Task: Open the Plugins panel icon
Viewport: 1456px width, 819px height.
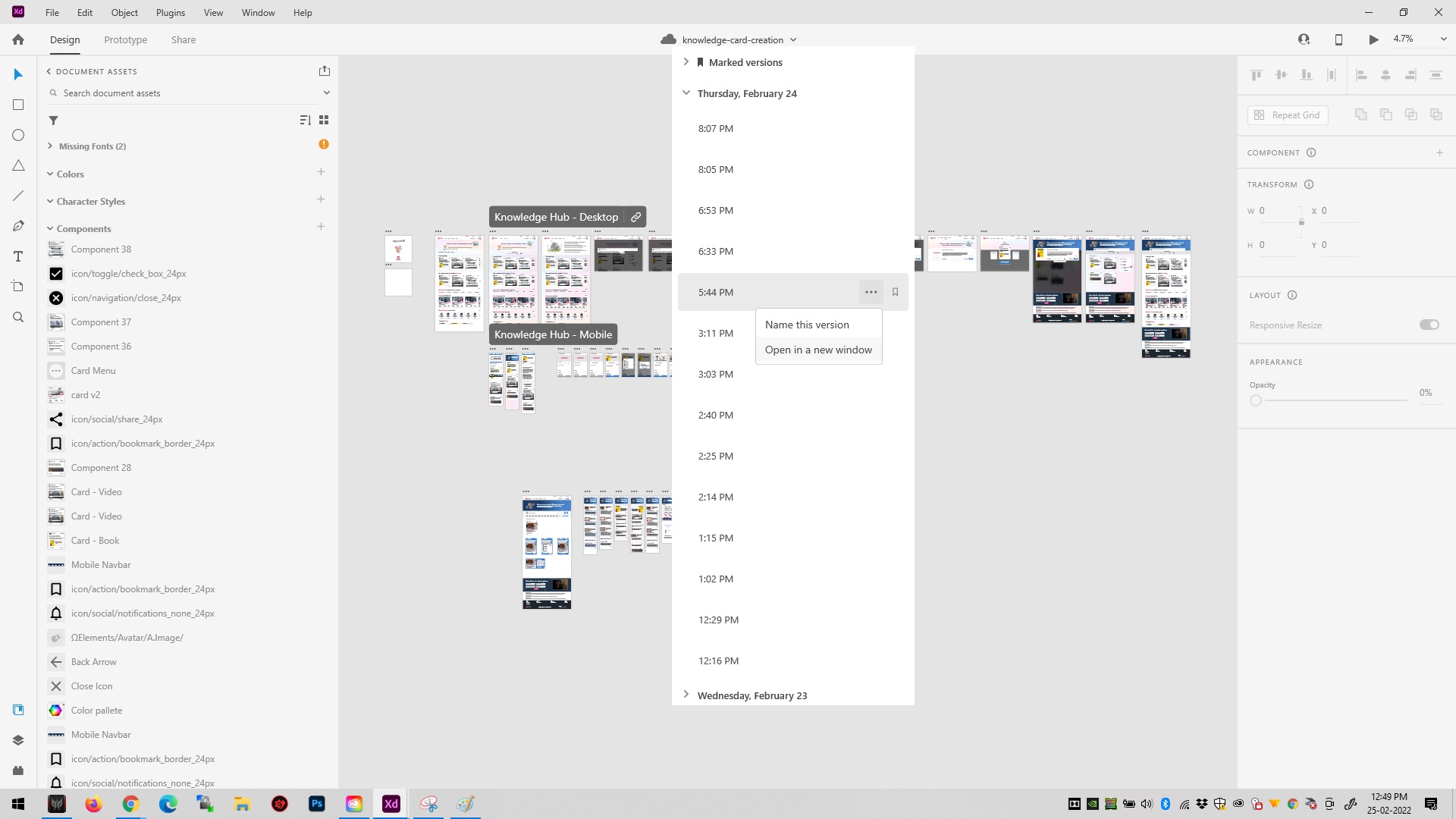Action: (x=18, y=770)
